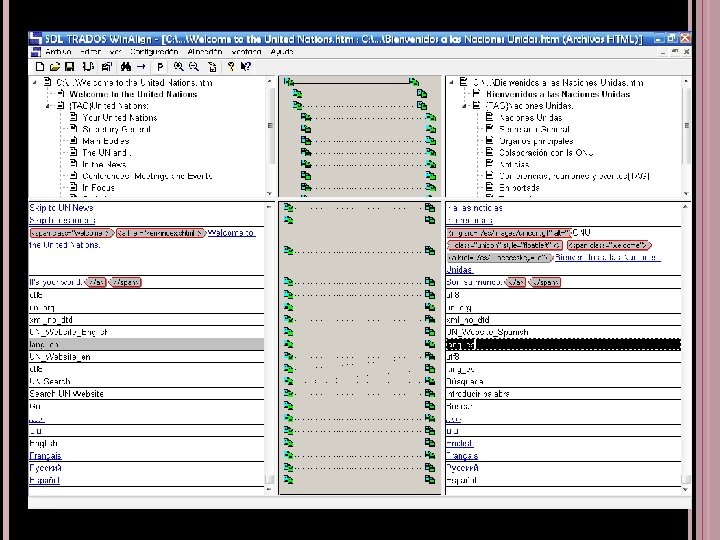Click the yellow question mark help icon
The image size is (720, 540).
pos(231,67)
